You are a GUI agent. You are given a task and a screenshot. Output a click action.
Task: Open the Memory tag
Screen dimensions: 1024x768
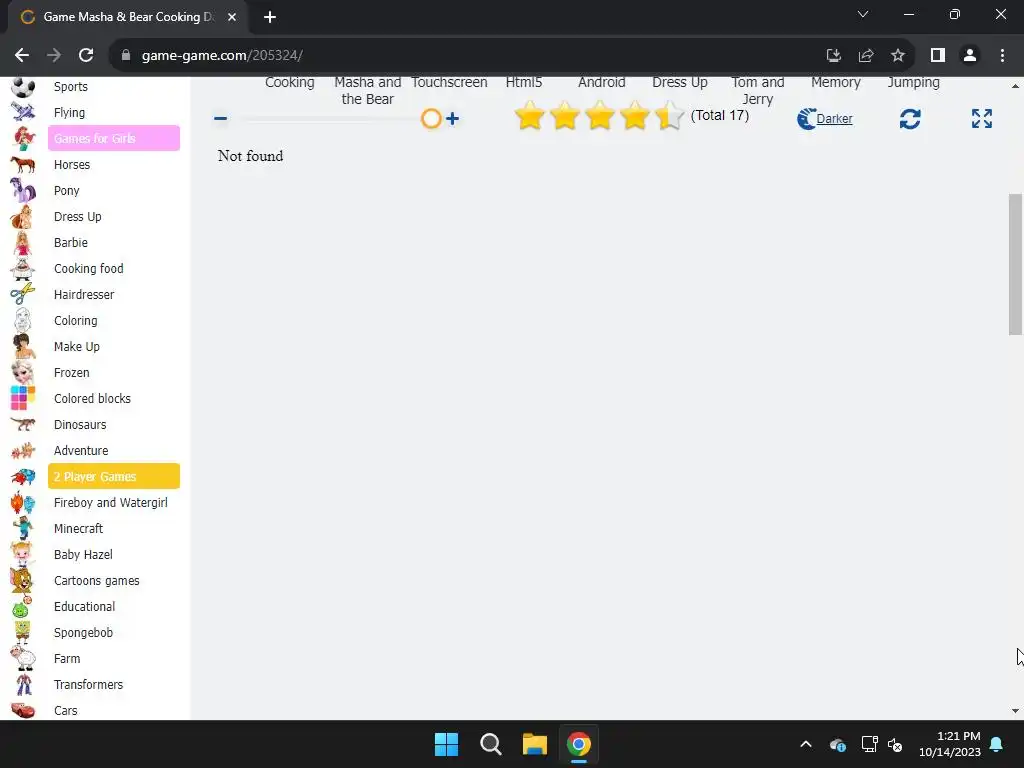tap(836, 82)
